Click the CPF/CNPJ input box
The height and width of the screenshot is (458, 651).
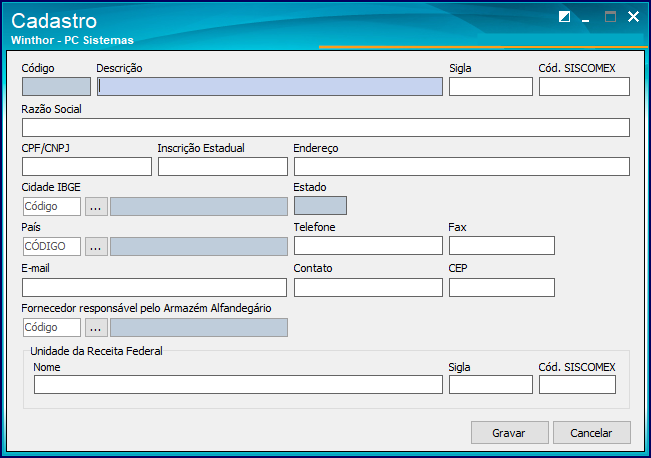[x=87, y=167]
